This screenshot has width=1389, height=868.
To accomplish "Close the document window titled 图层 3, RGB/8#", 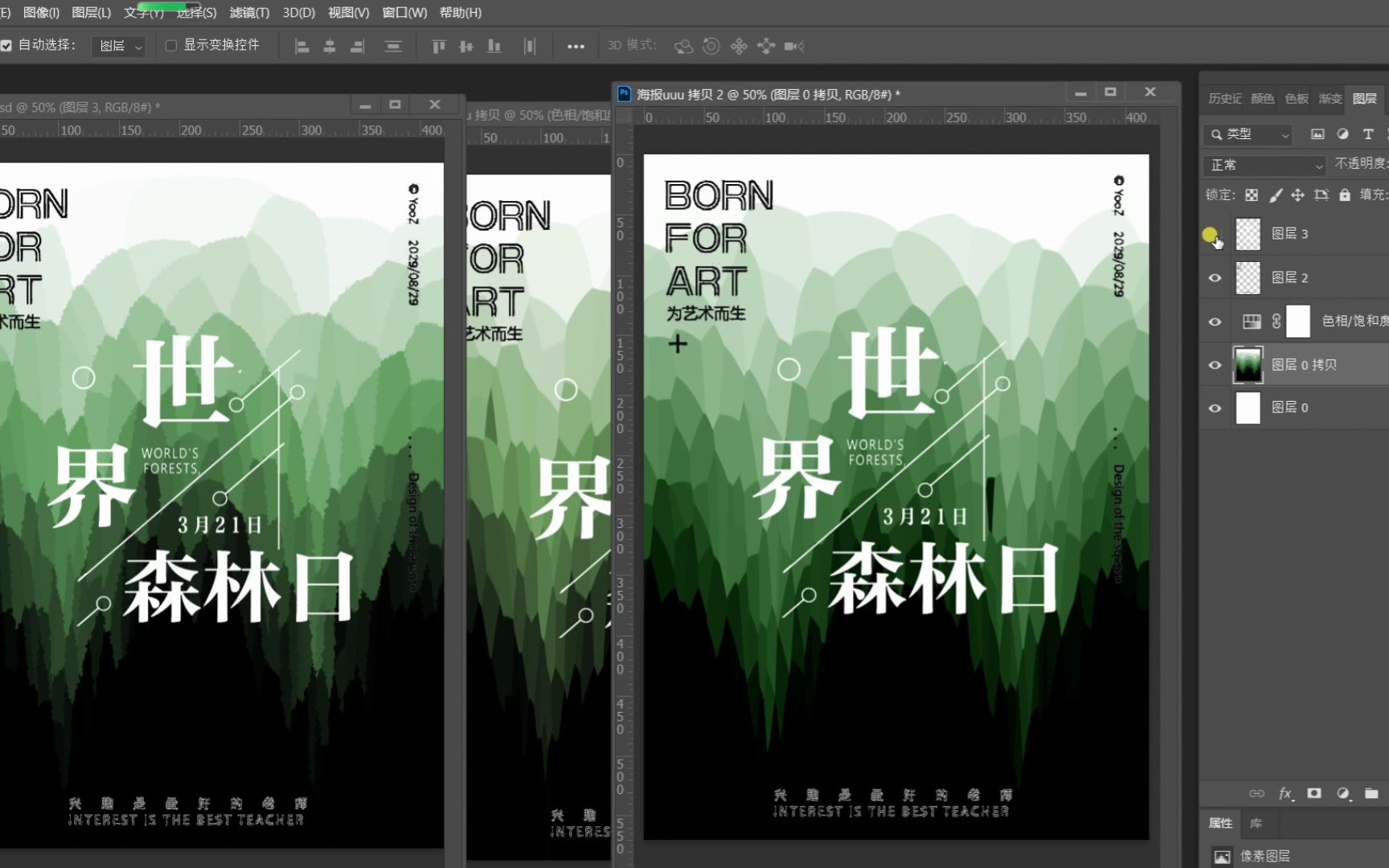I will [435, 104].
